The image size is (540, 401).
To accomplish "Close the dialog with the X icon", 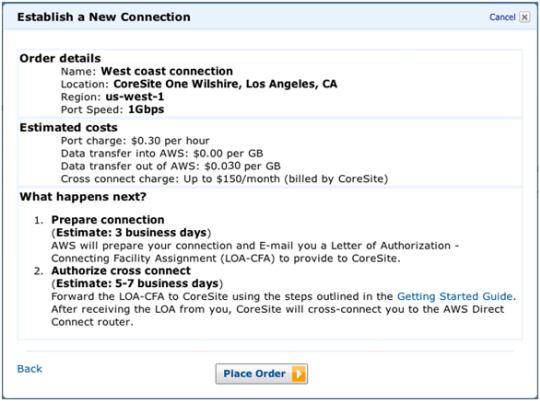I will (525, 17).
